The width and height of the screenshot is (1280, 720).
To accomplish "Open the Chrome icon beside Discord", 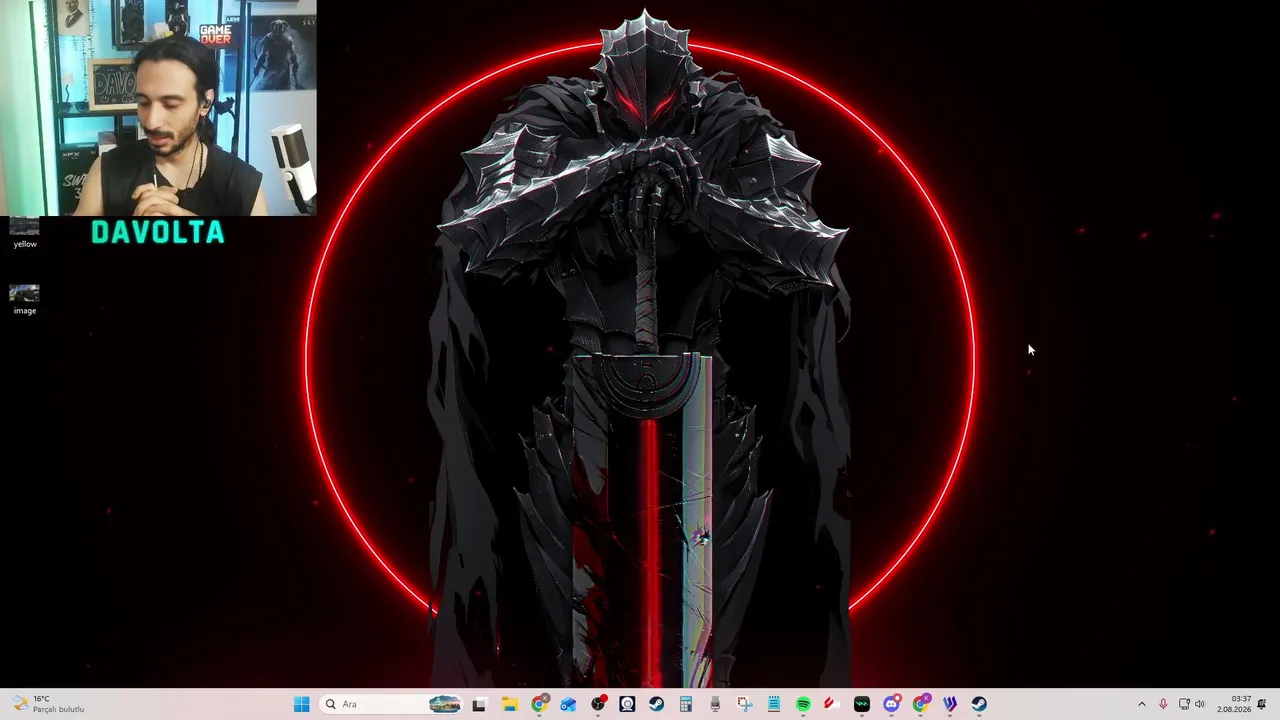I will tap(921, 704).
